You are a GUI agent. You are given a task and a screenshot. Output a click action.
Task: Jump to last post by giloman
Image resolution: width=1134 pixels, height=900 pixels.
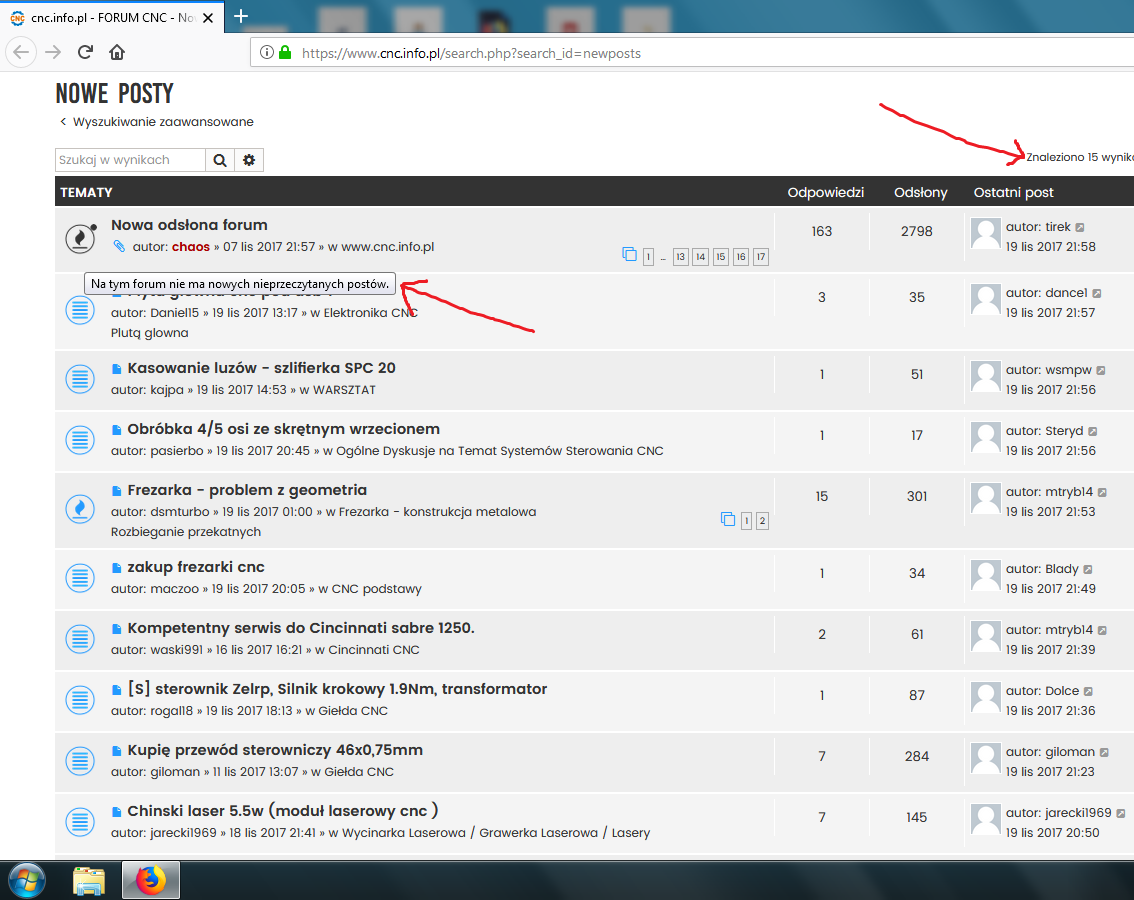click(x=1104, y=752)
